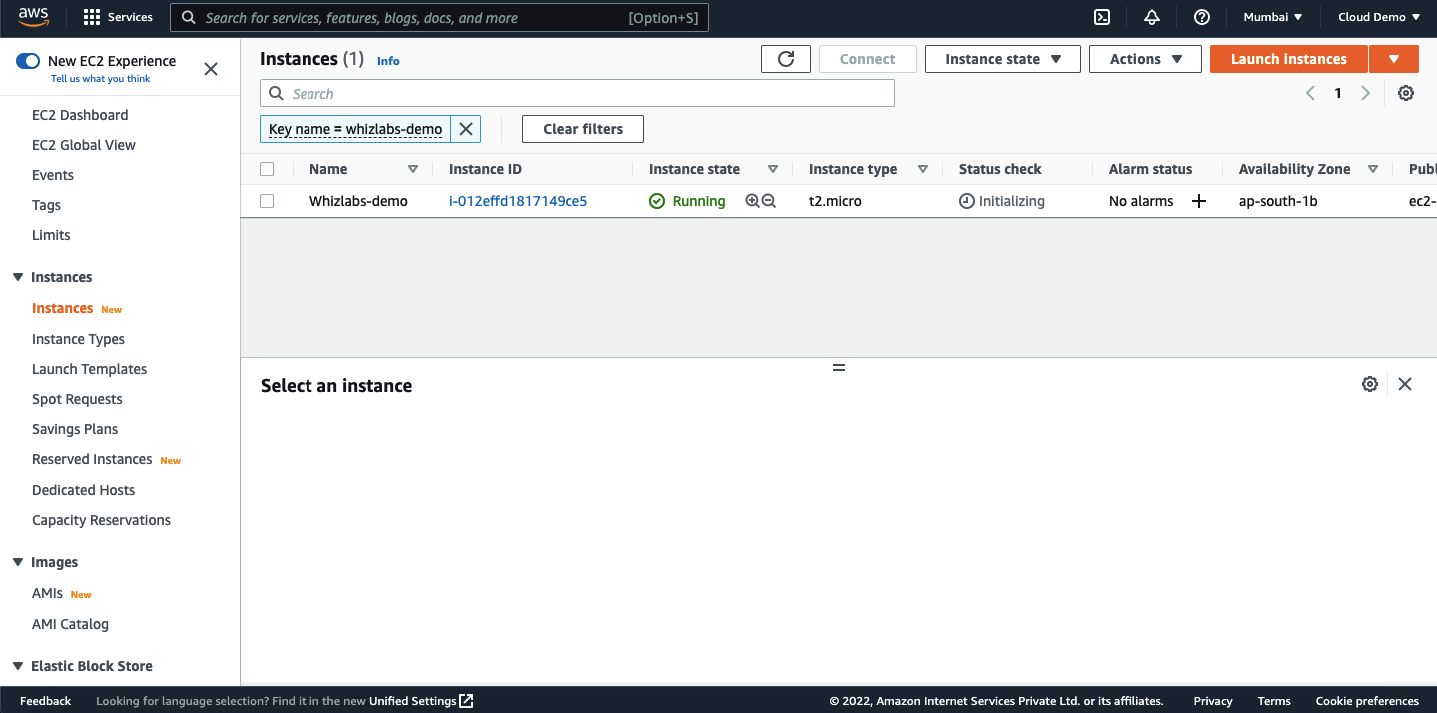Collapse the Images sidebar section
Viewport: 1437px width, 713px height.
click(18, 562)
